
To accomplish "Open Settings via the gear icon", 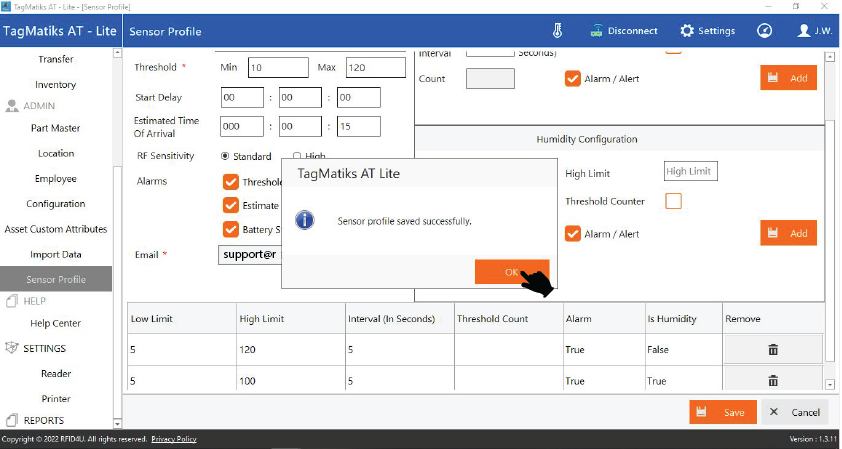I will coord(686,30).
